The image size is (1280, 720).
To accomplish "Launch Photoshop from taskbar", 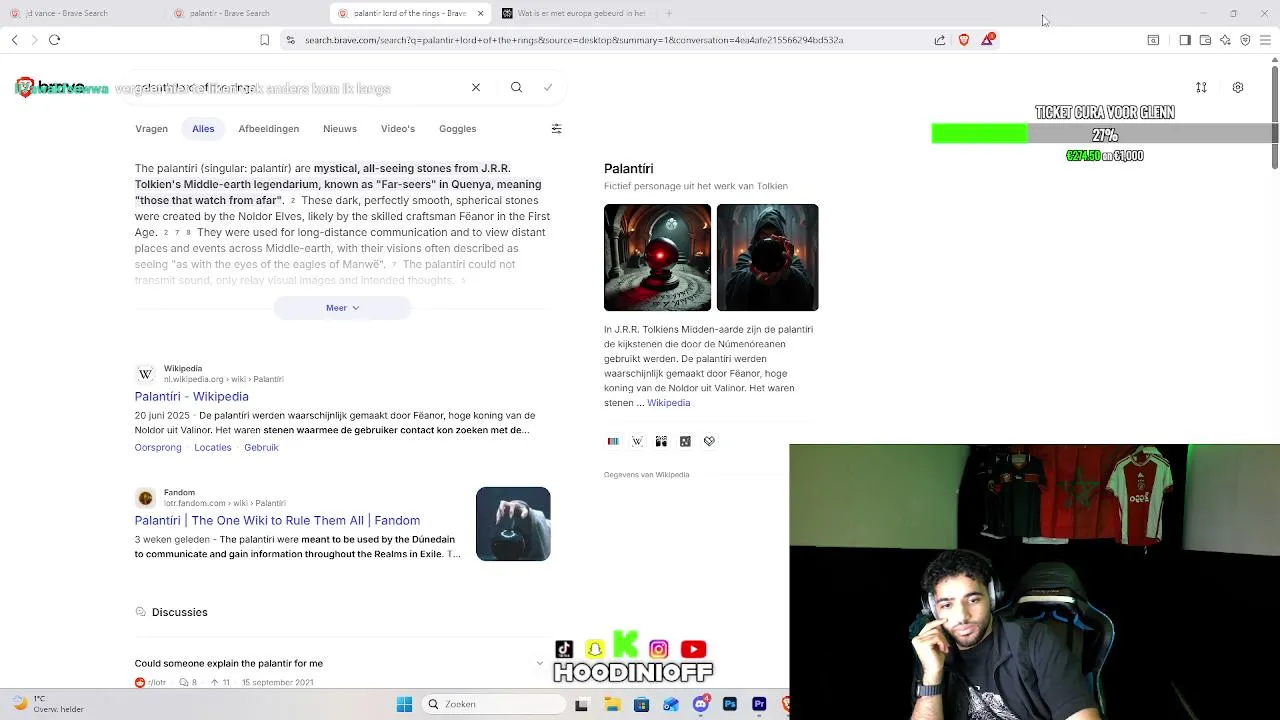I will 730,705.
